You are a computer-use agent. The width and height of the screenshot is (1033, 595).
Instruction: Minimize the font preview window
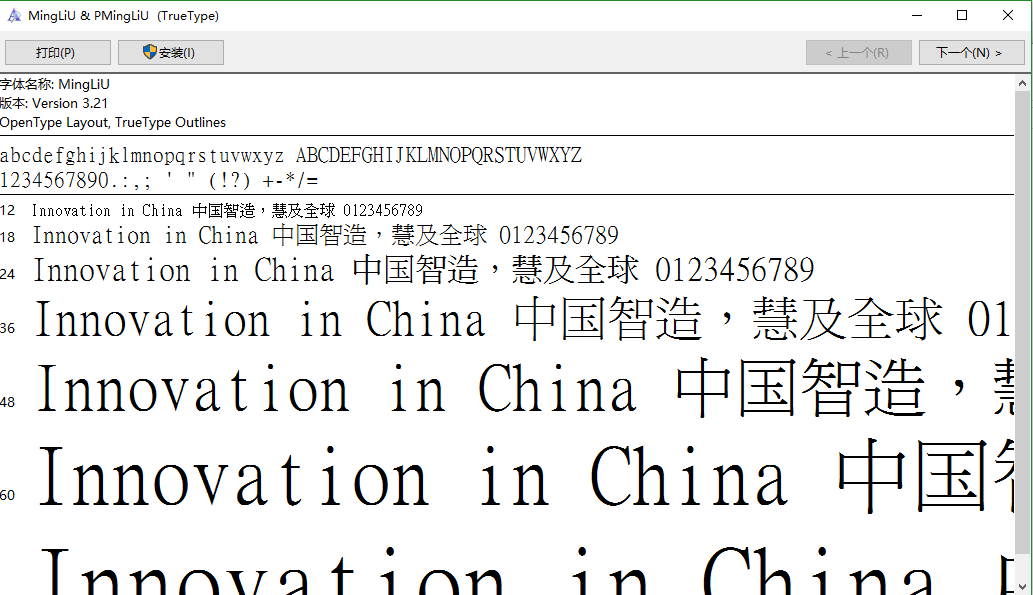coord(916,15)
